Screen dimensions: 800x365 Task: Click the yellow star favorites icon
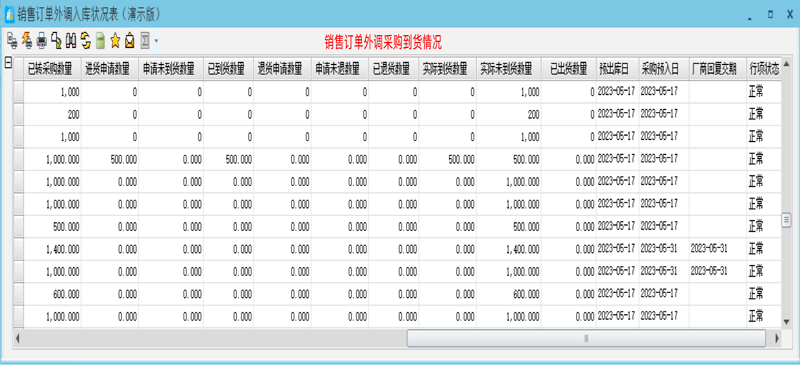click(x=115, y=40)
